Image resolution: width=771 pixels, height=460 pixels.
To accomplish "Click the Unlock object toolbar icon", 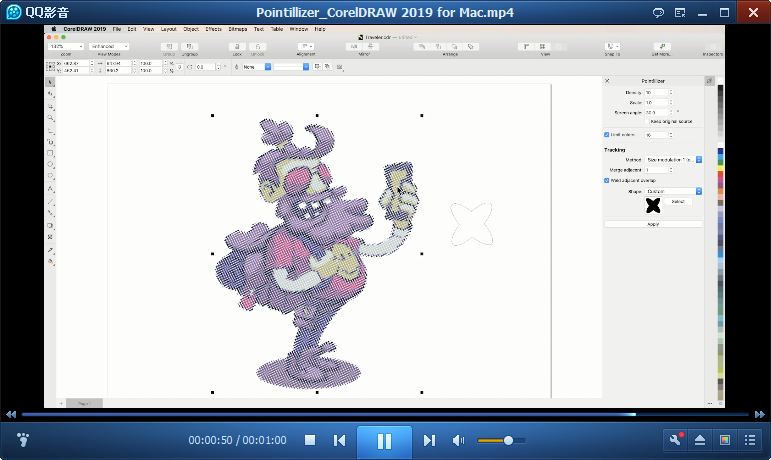I will click(257, 46).
